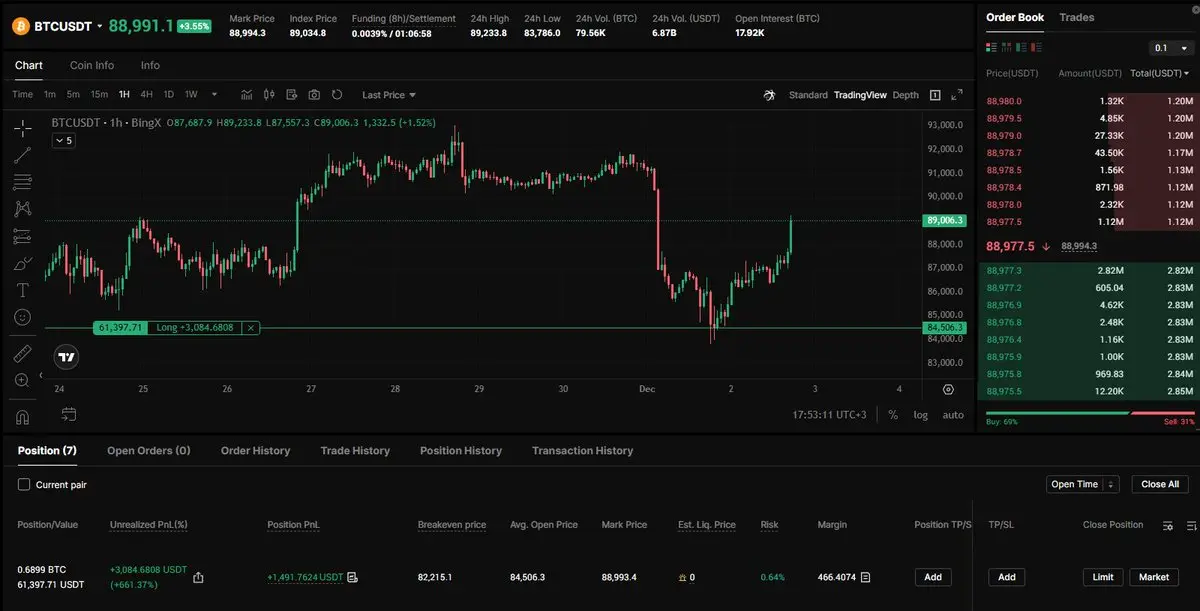Viewport: 1200px width, 611px height.
Task: Take a chart snapshot with the camera
Action: coord(314,95)
